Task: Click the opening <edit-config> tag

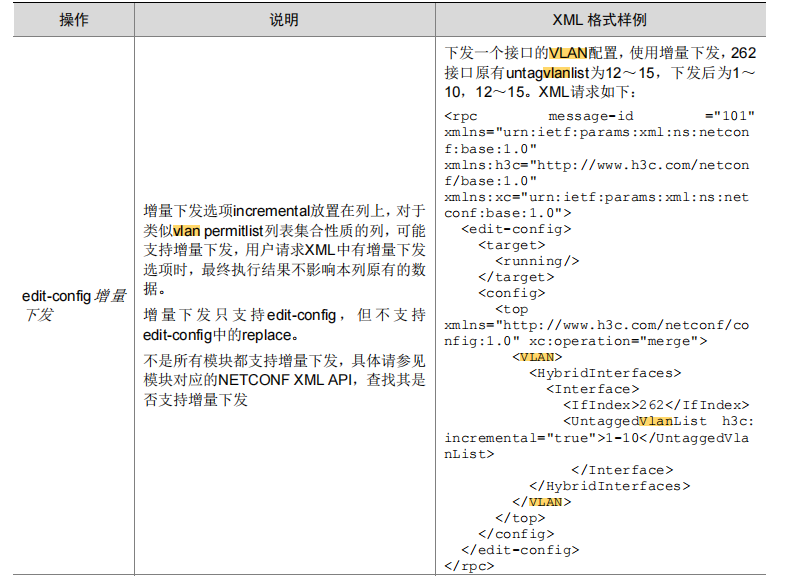Action: (516, 229)
